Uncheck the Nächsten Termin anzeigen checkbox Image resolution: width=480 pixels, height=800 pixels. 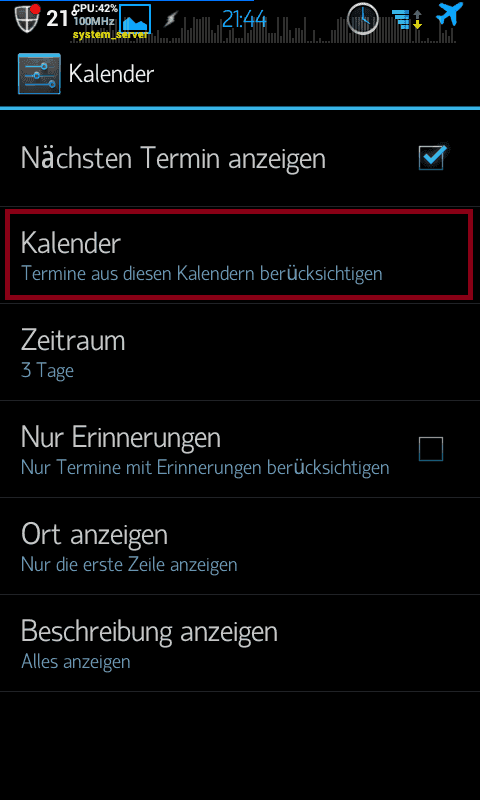[432, 158]
